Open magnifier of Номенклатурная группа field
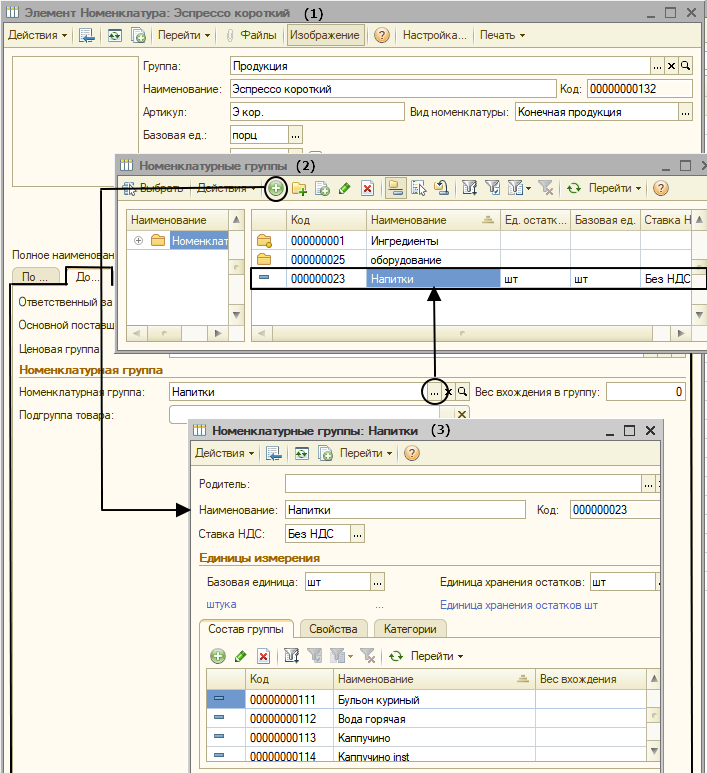Image resolution: width=707 pixels, height=773 pixels. (x=462, y=392)
